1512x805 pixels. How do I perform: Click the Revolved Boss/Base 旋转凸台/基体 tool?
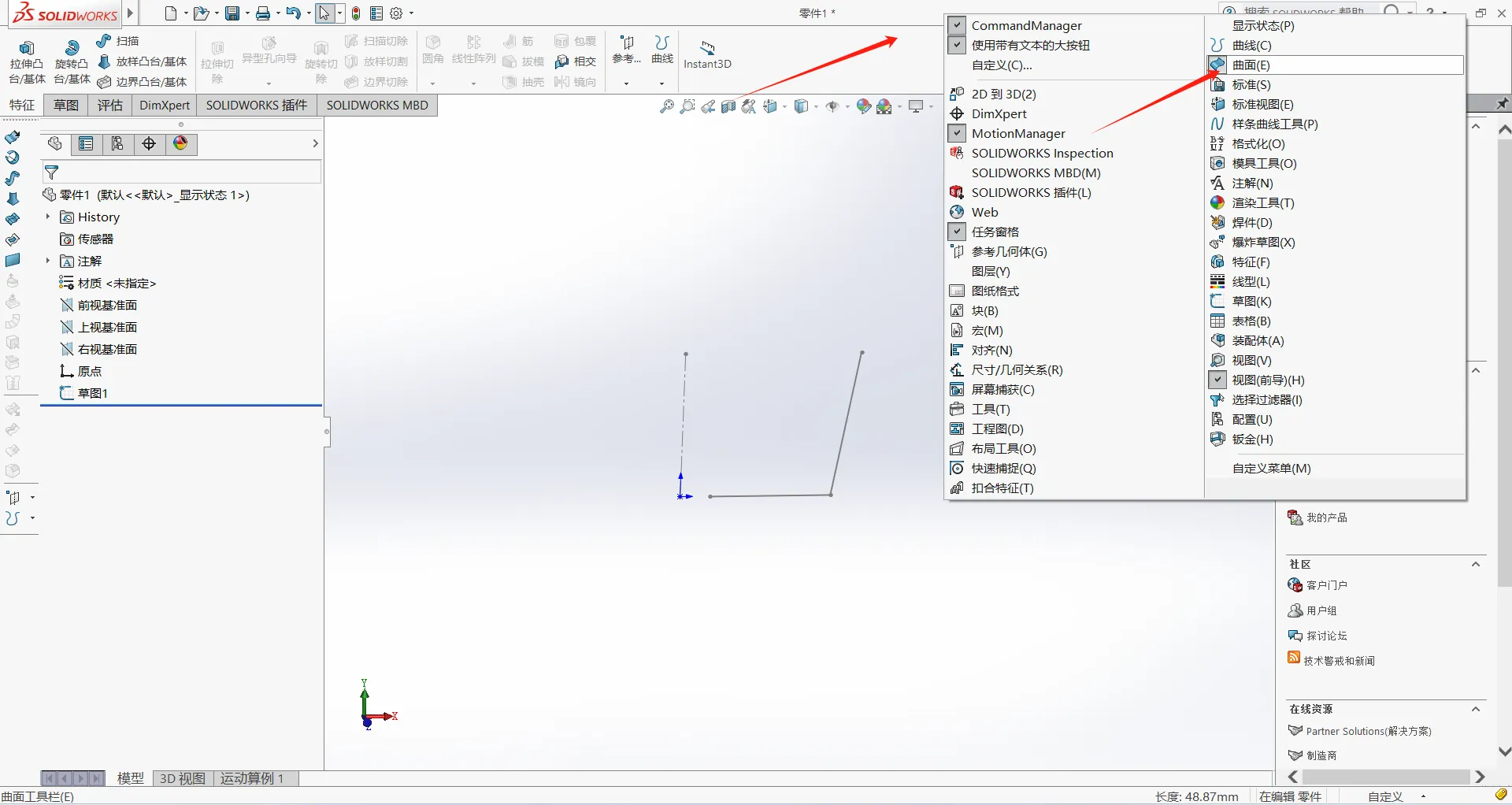[x=72, y=62]
